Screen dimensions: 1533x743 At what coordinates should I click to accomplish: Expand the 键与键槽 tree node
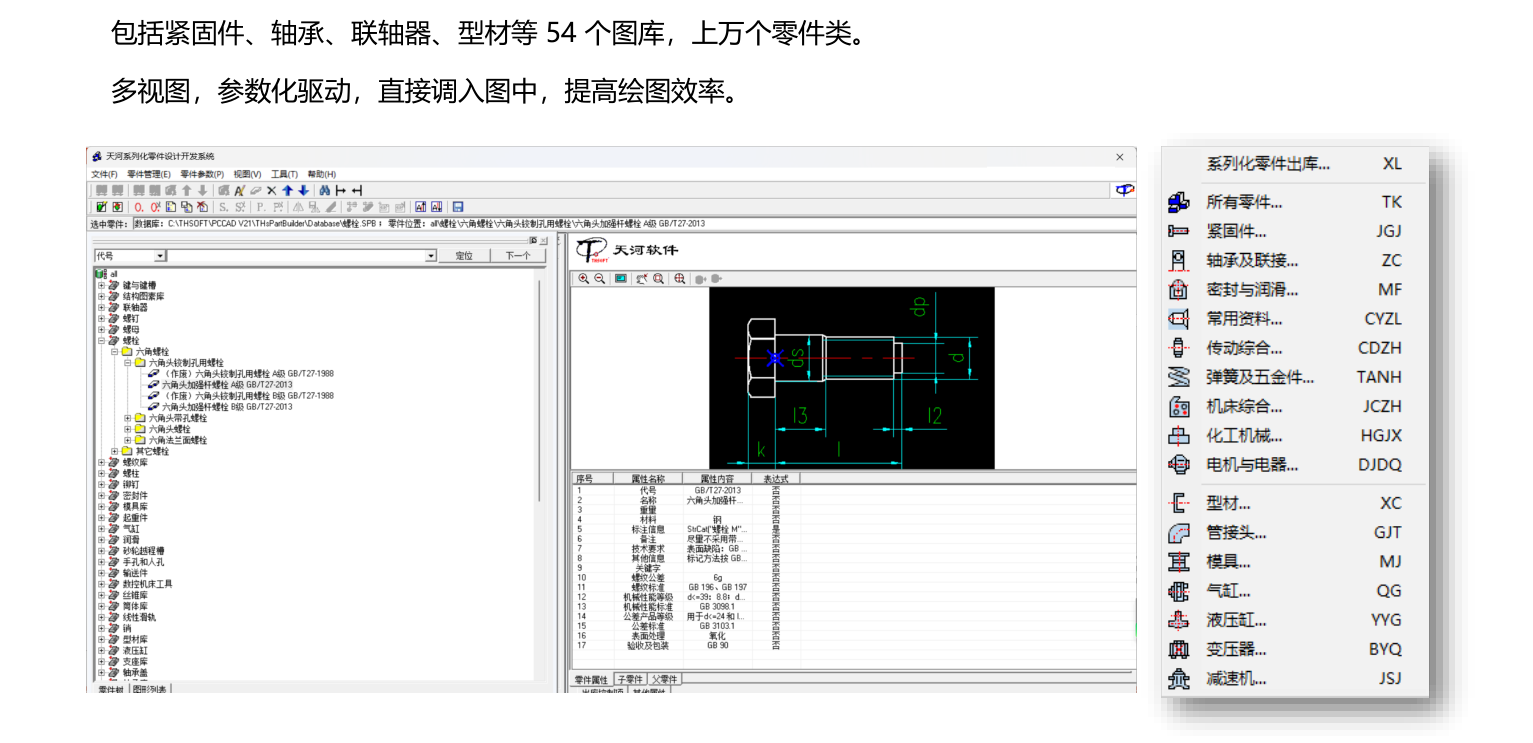[101, 285]
